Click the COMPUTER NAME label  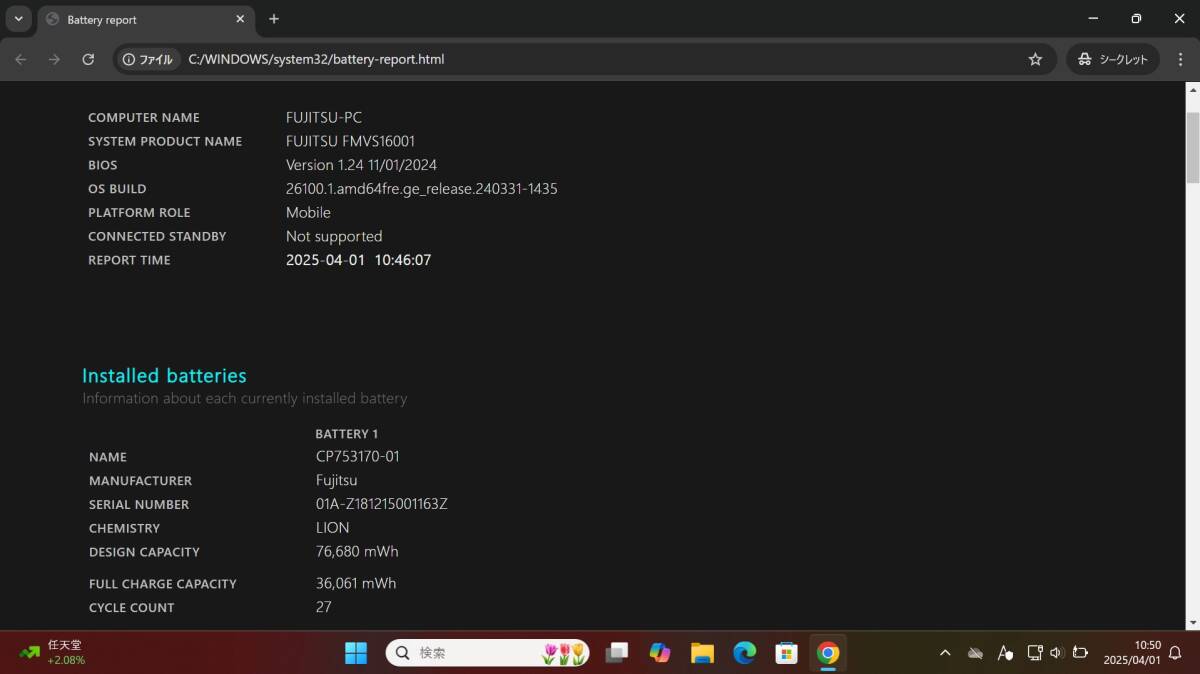tap(144, 117)
